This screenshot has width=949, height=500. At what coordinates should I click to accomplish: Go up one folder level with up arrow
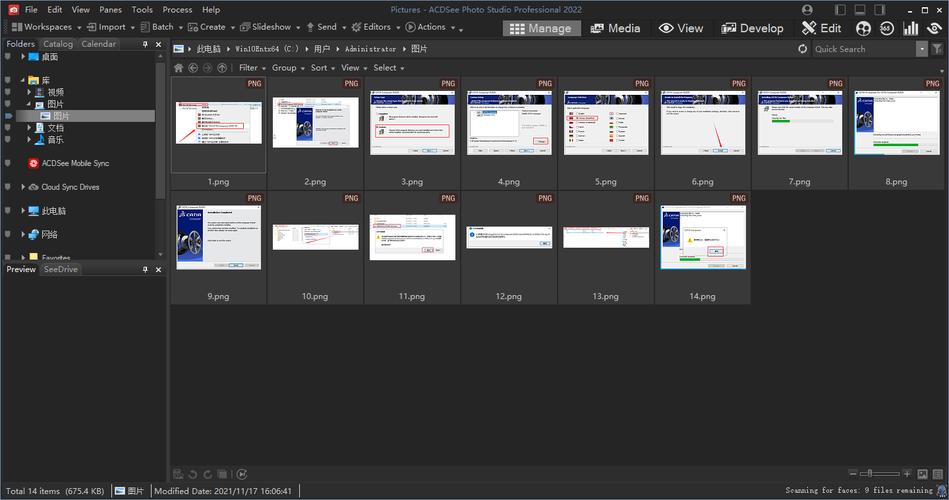(221, 68)
